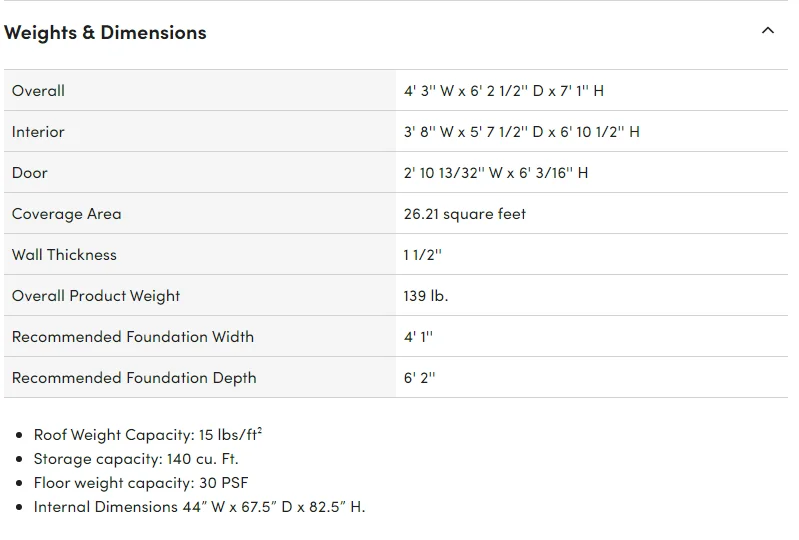Image resolution: width=799 pixels, height=540 pixels.
Task: Select the Interior row label
Action: (38, 131)
